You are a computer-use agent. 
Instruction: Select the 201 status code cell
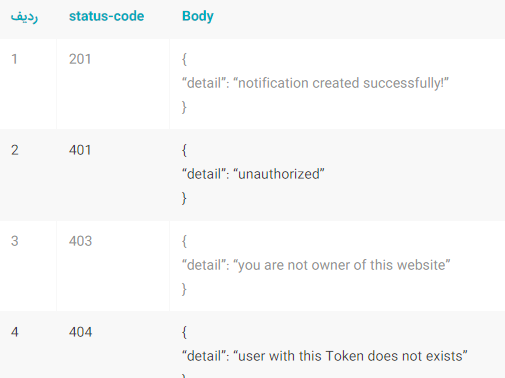coord(80,59)
